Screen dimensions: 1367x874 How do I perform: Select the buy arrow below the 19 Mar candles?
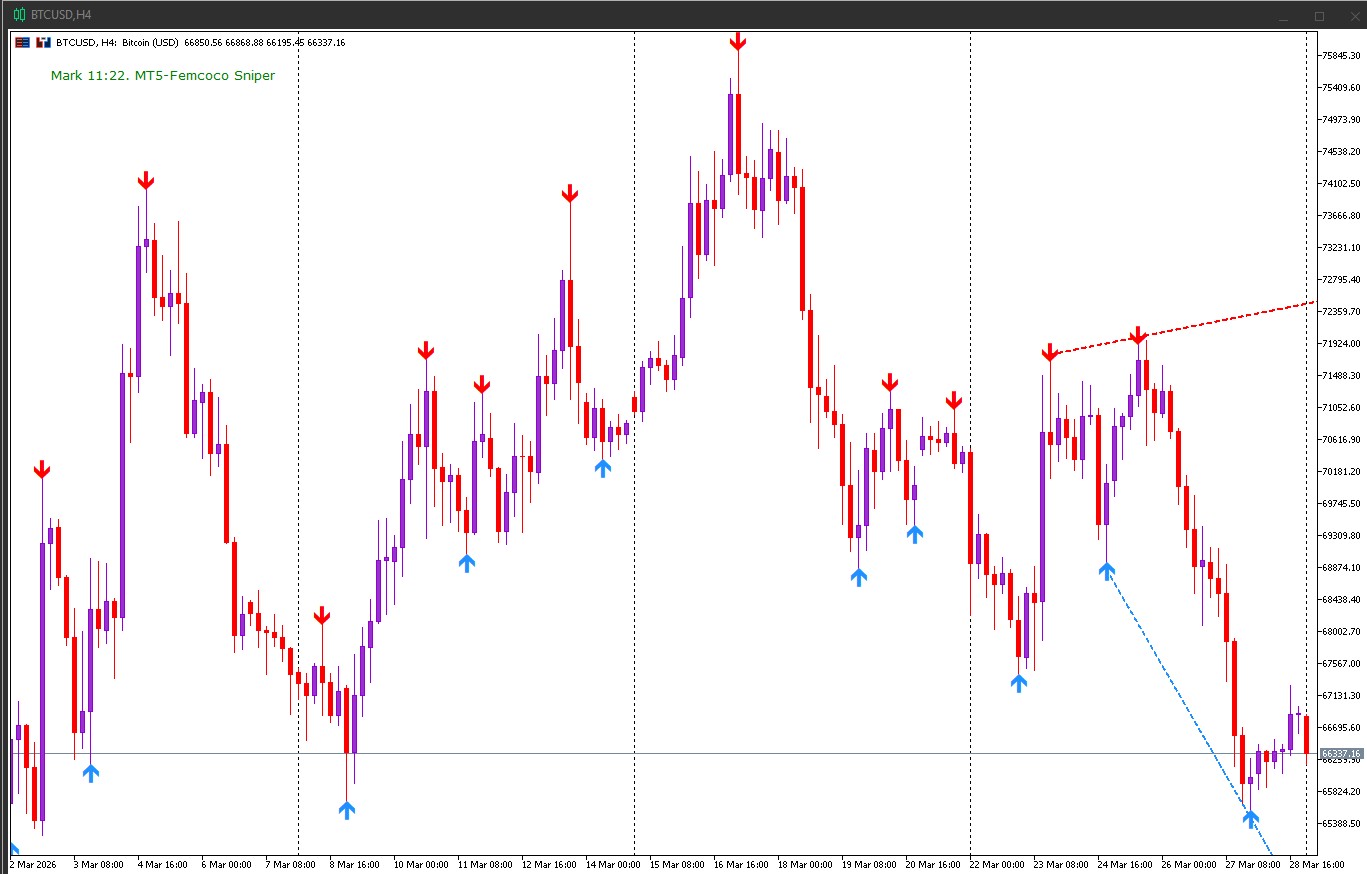pos(858,577)
